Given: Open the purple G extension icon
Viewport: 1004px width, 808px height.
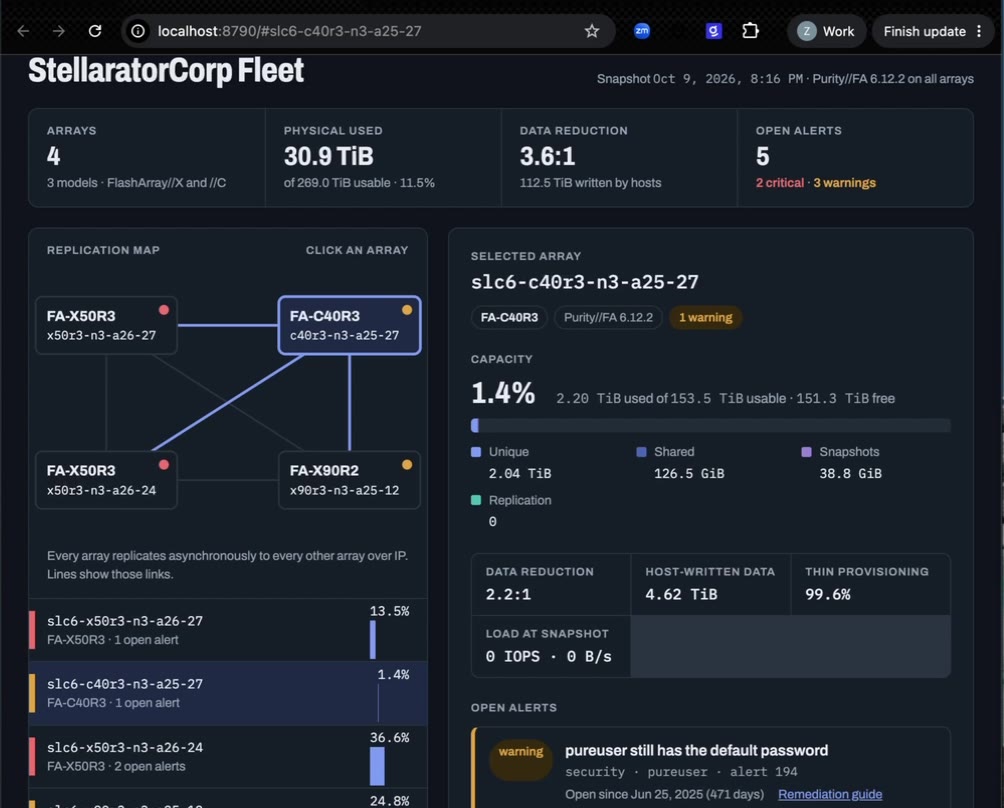Looking at the screenshot, I should (713, 31).
